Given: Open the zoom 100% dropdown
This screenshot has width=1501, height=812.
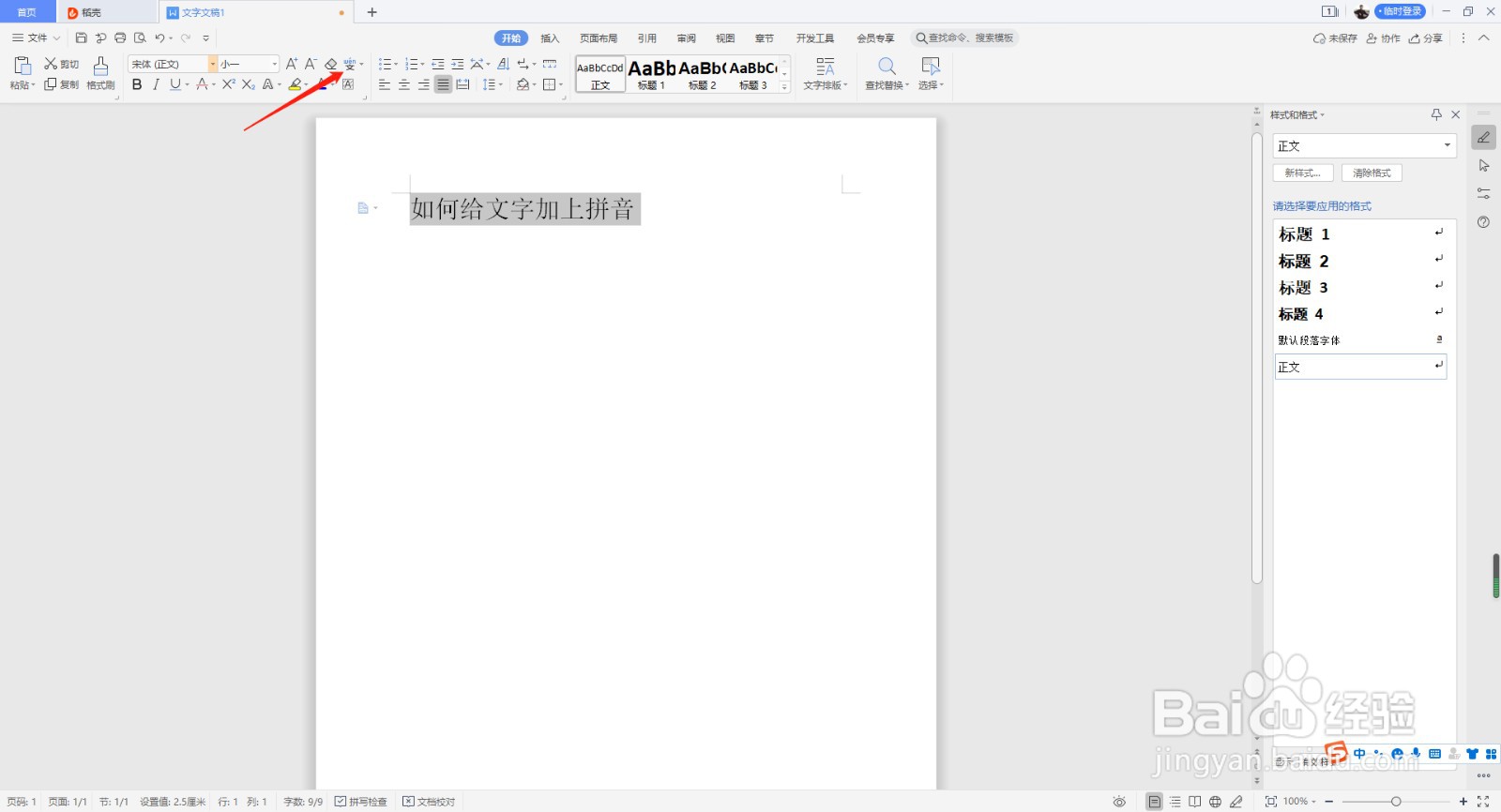Looking at the screenshot, I should click(x=1299, y=802).
